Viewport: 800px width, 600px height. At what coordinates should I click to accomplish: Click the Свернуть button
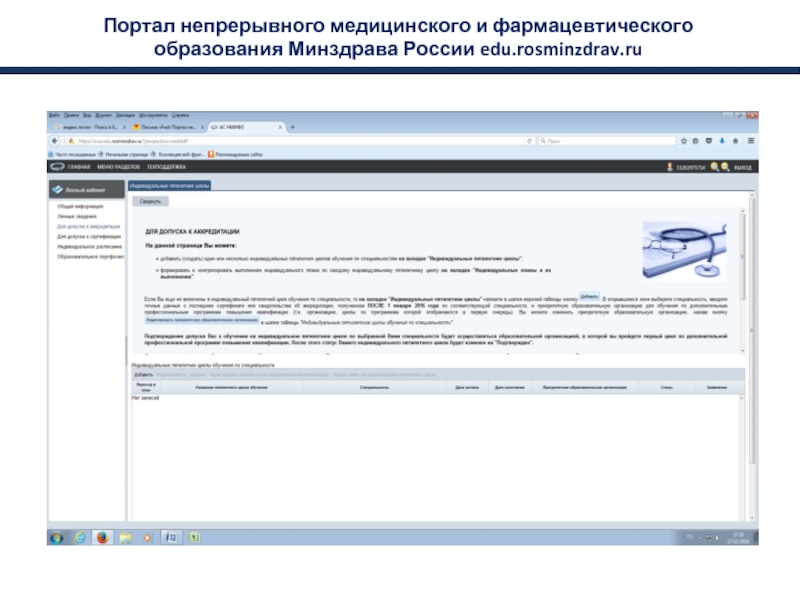[x=150, y=202]
